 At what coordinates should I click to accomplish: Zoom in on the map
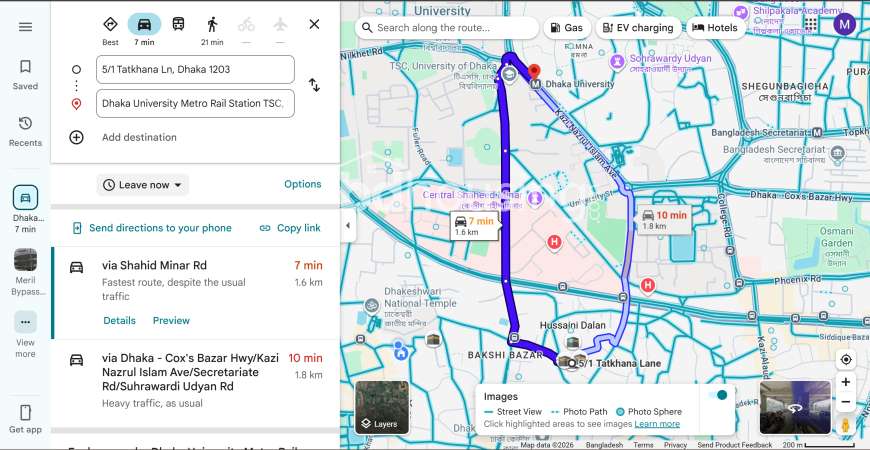click(x=846, y=382)
